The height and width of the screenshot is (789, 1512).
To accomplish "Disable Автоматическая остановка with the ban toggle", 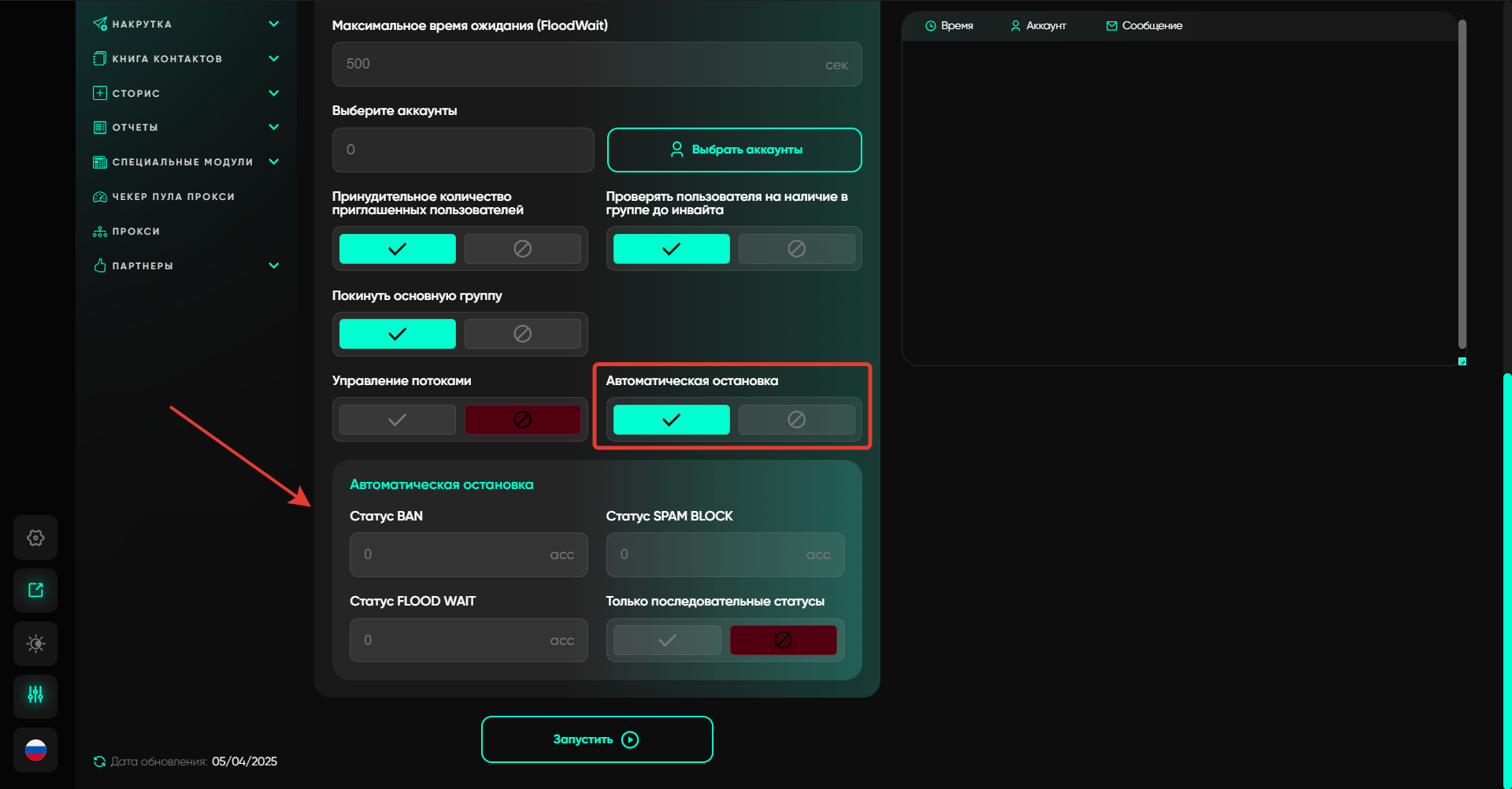I will click(796, 420).
